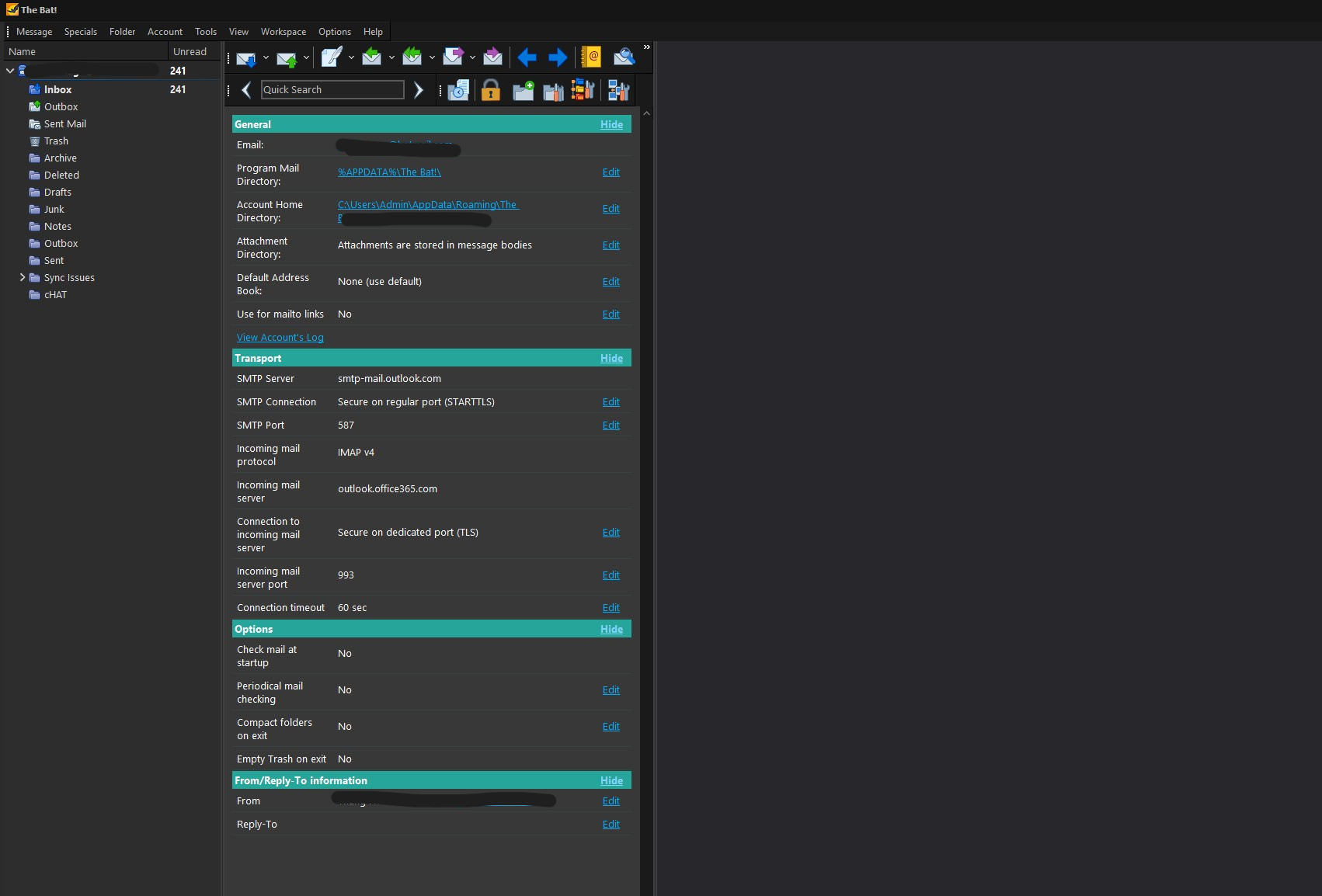Collapse the account folder tree
Image resolution: width=1322 pixels, height=896 pixels.
pos(10,71)
